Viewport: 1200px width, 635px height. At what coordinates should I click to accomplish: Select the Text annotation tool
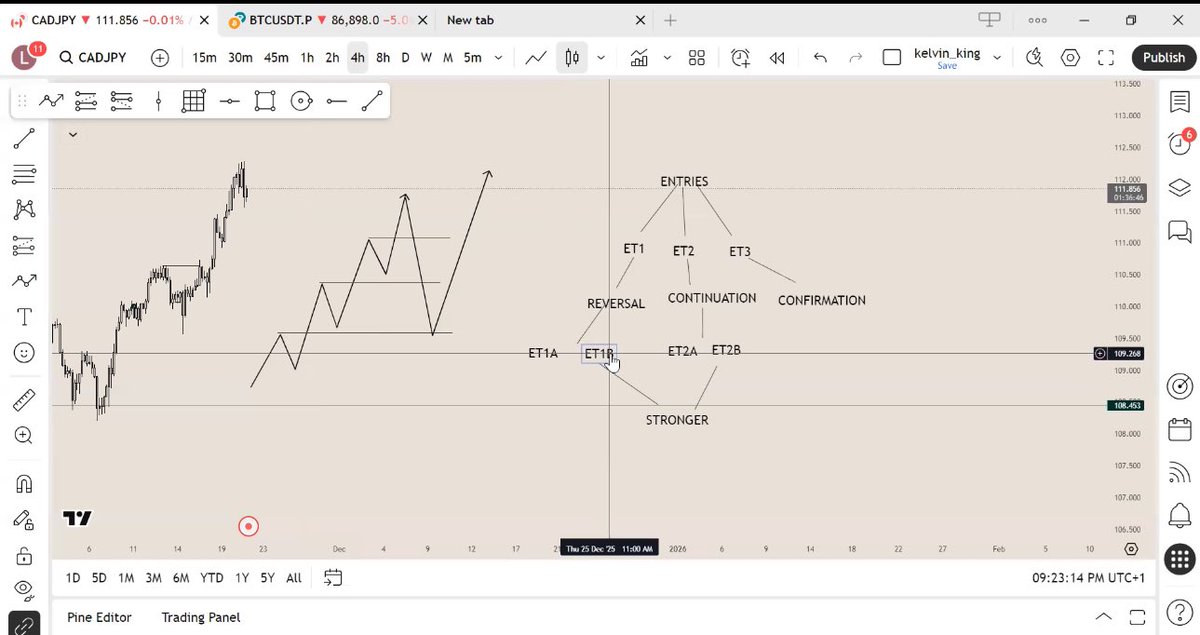point(24,317)
